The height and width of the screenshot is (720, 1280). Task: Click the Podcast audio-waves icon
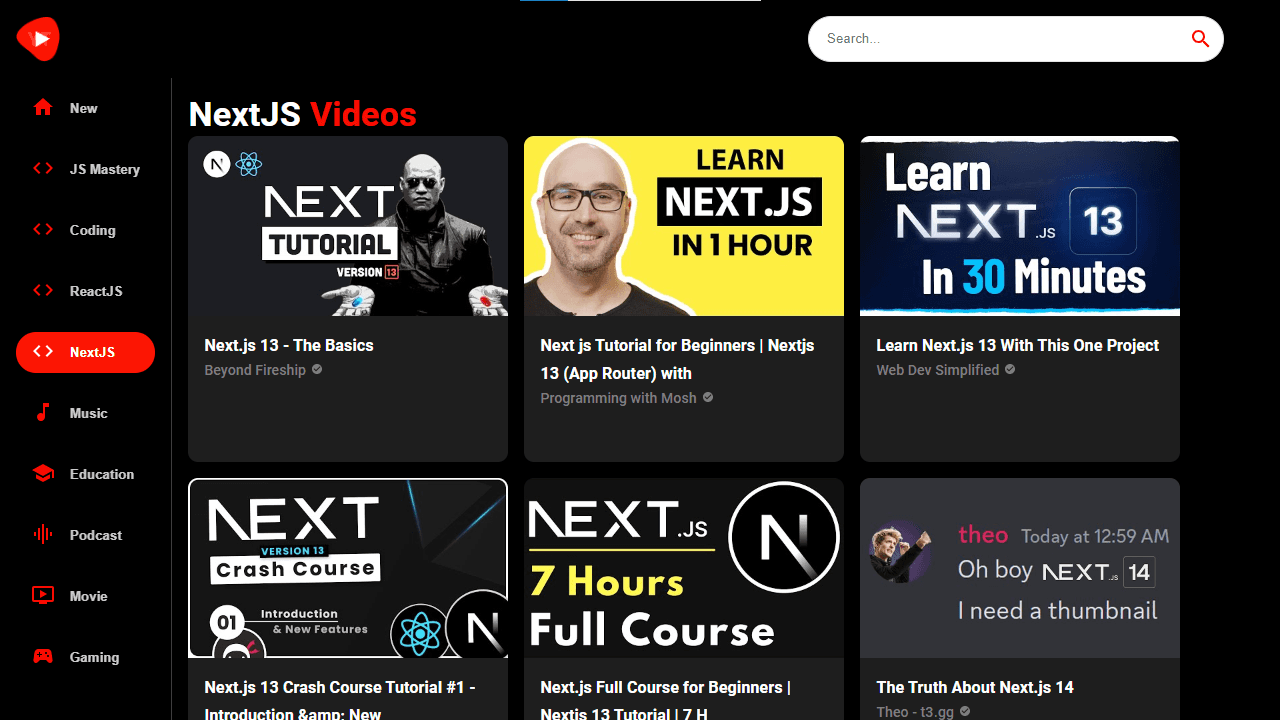click(42, 534)
